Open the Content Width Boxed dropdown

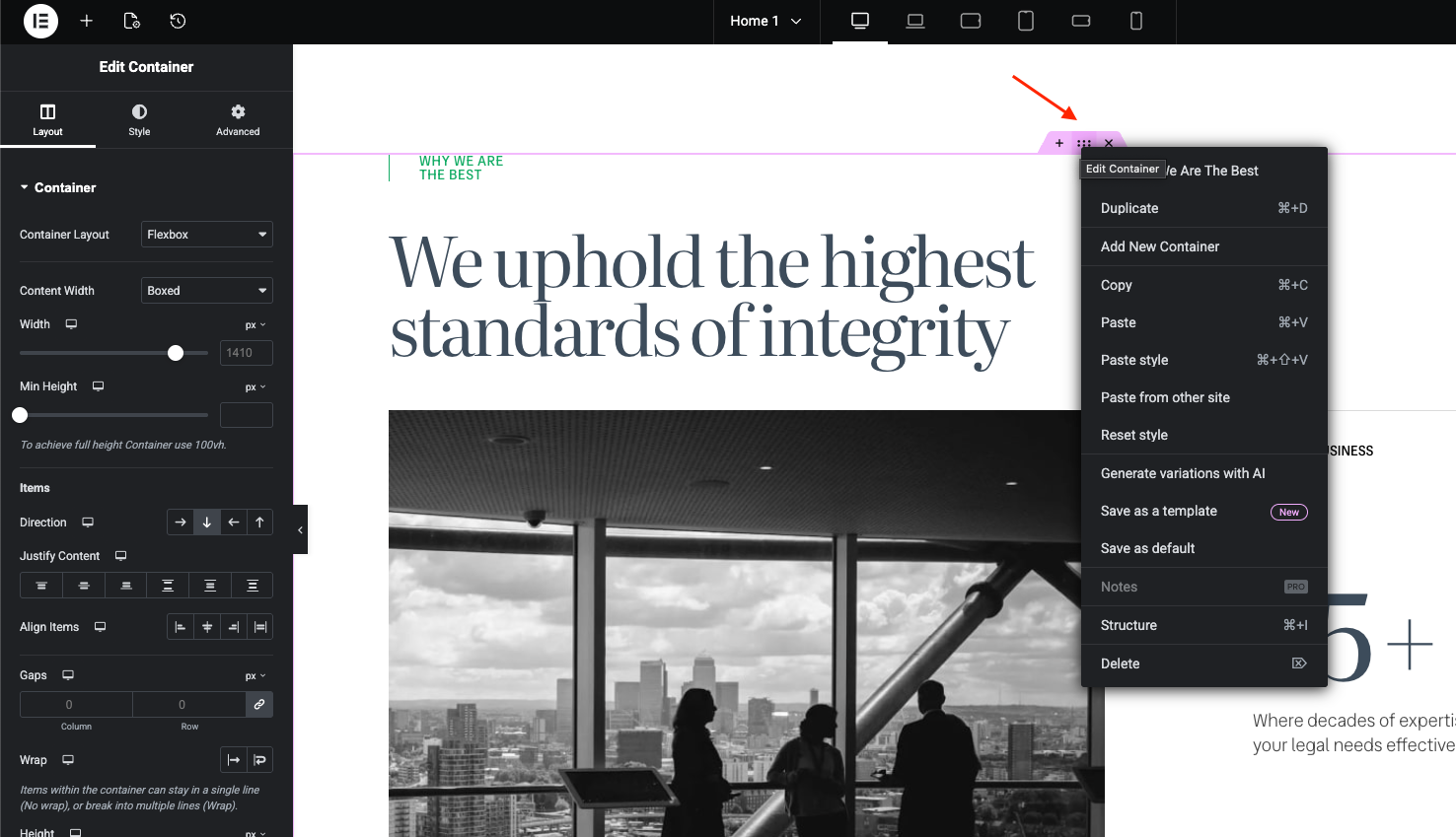click(207, 291)
